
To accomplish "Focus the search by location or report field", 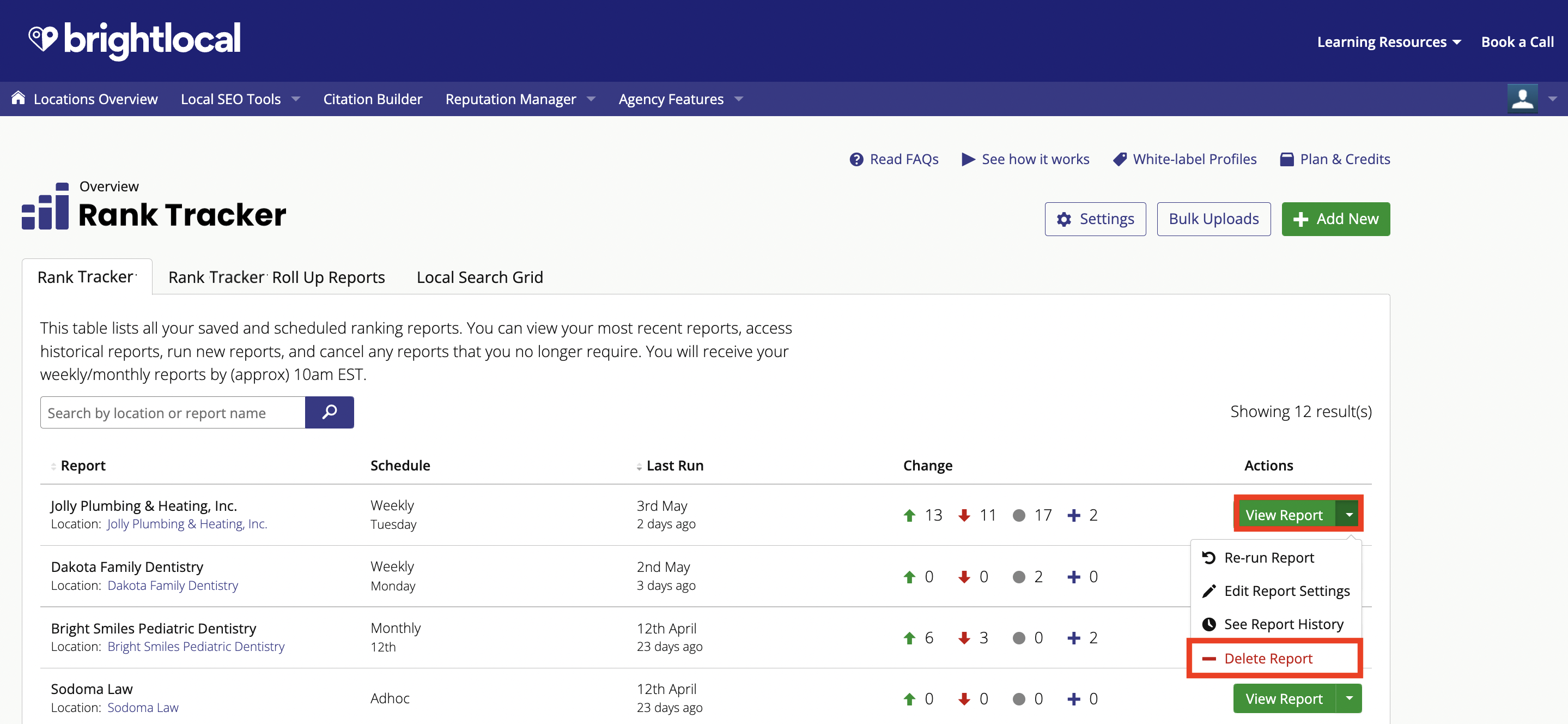I will point(173,412).
